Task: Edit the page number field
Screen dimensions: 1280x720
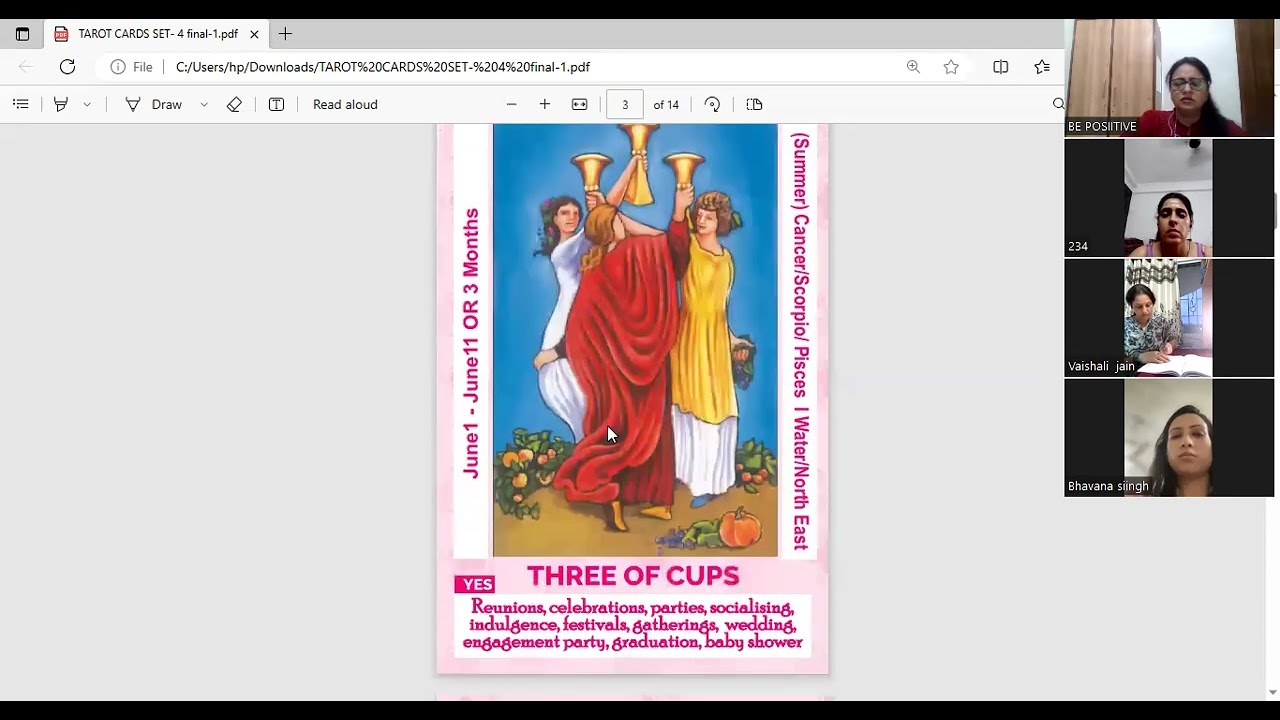Action: click(625, 104)
